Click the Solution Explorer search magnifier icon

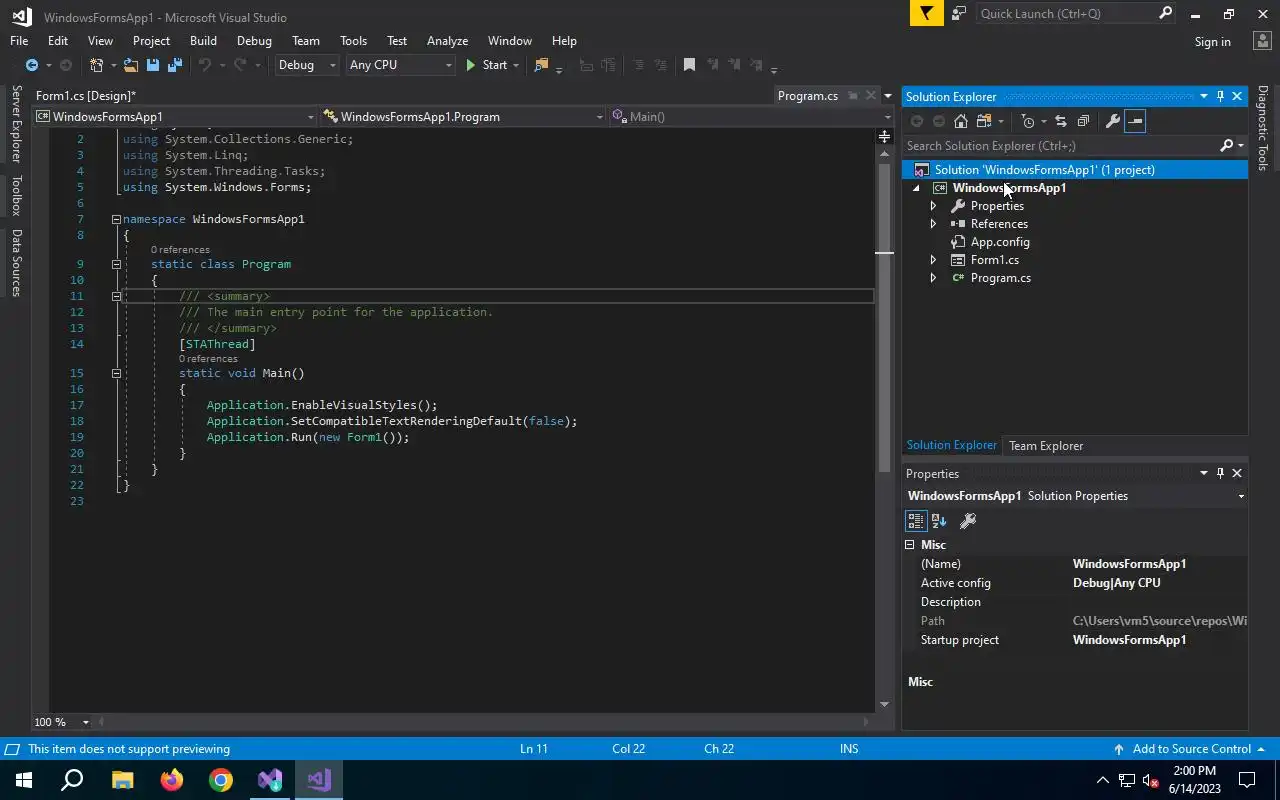(x=1227, y=146)
